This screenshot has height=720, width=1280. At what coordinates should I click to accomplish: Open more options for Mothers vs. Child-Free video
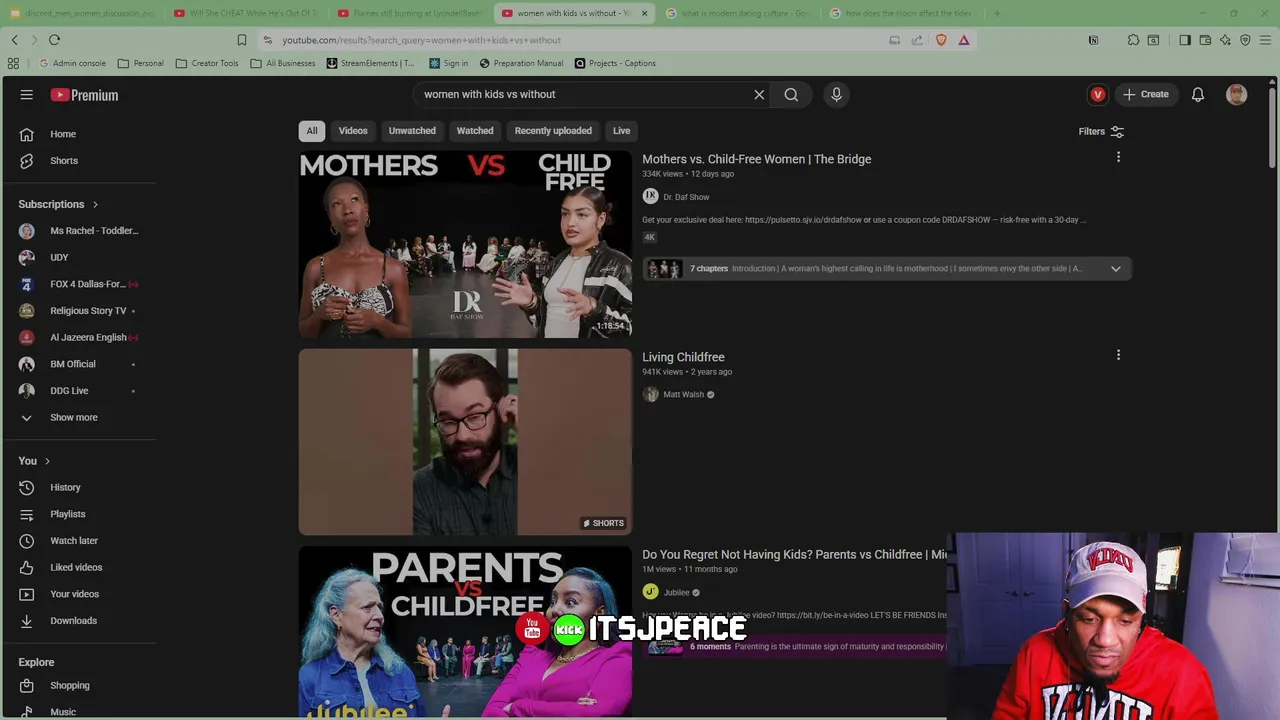(1118, 157)
